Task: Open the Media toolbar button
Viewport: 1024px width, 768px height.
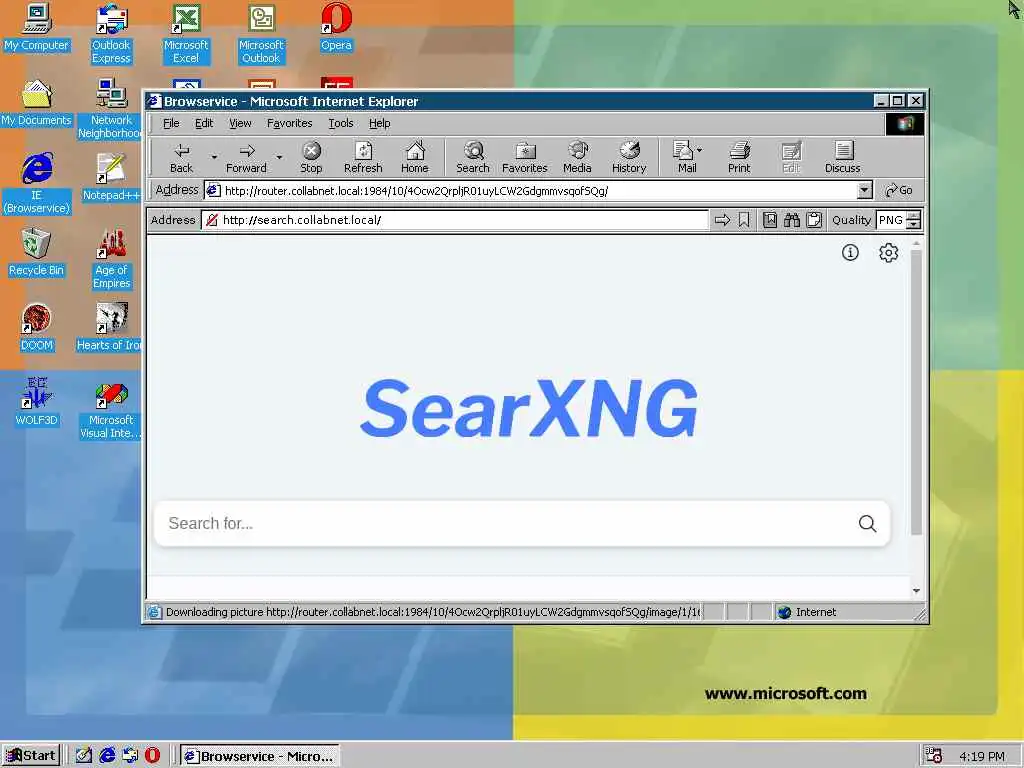Action: click(577, 157)
